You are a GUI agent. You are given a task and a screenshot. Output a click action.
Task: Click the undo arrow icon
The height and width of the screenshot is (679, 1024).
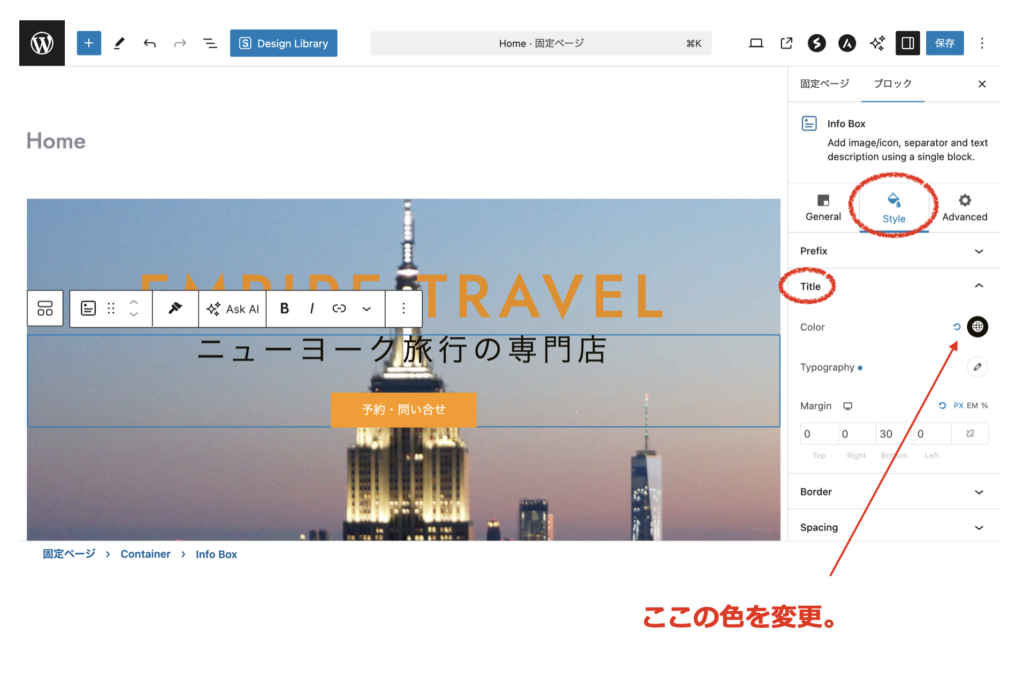click(149, 43)
